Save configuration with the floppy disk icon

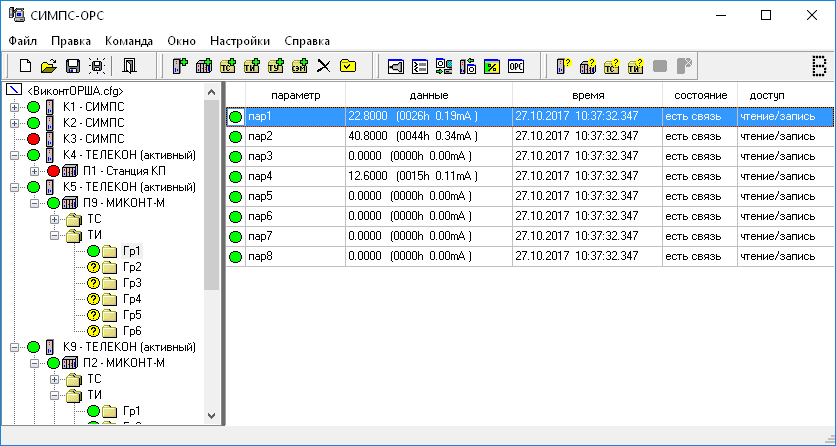tap(73, 67)
